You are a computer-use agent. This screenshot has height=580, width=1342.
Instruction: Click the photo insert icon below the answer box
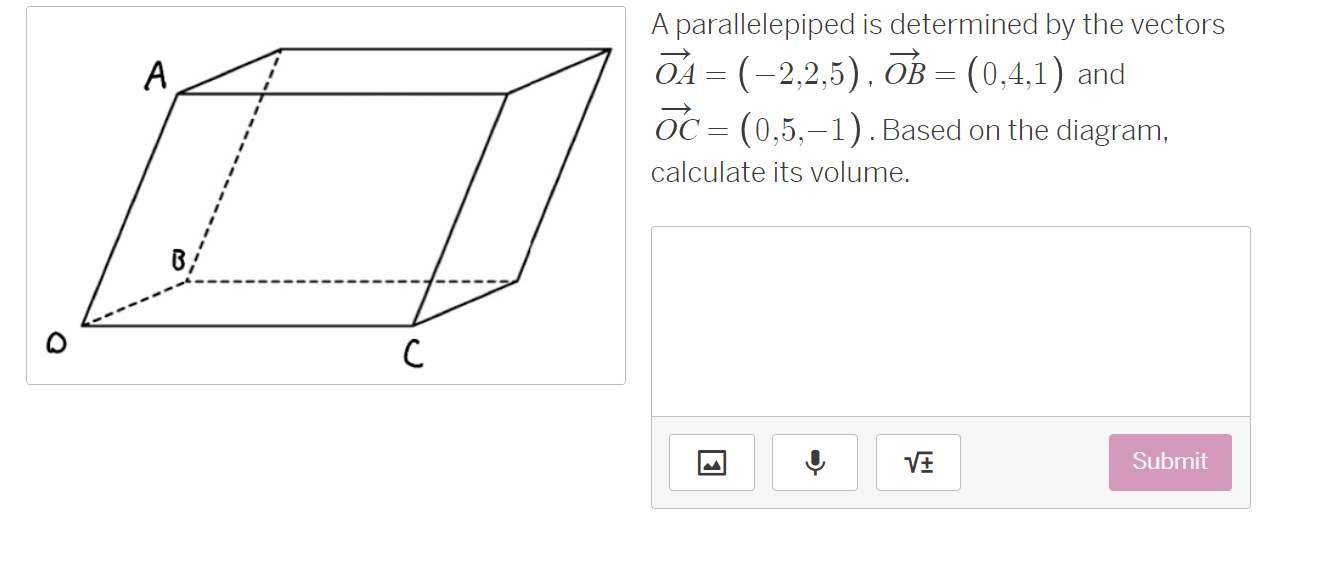[711, 462]
